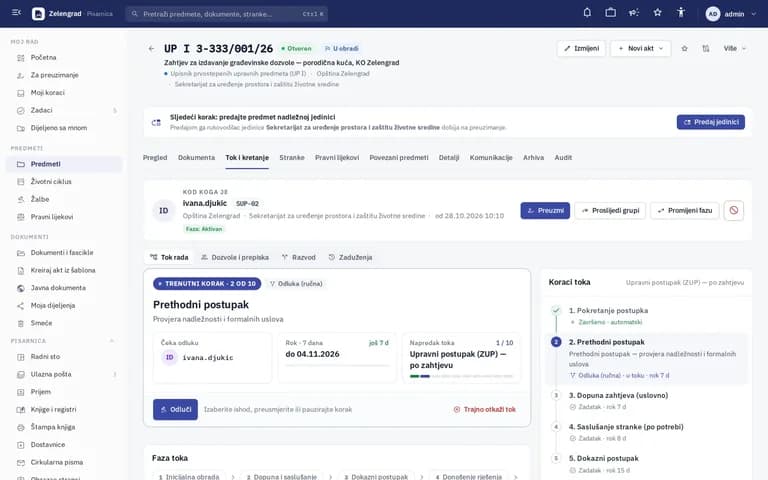Open Štampa knjiga in sidebar

tap(64, 427)
